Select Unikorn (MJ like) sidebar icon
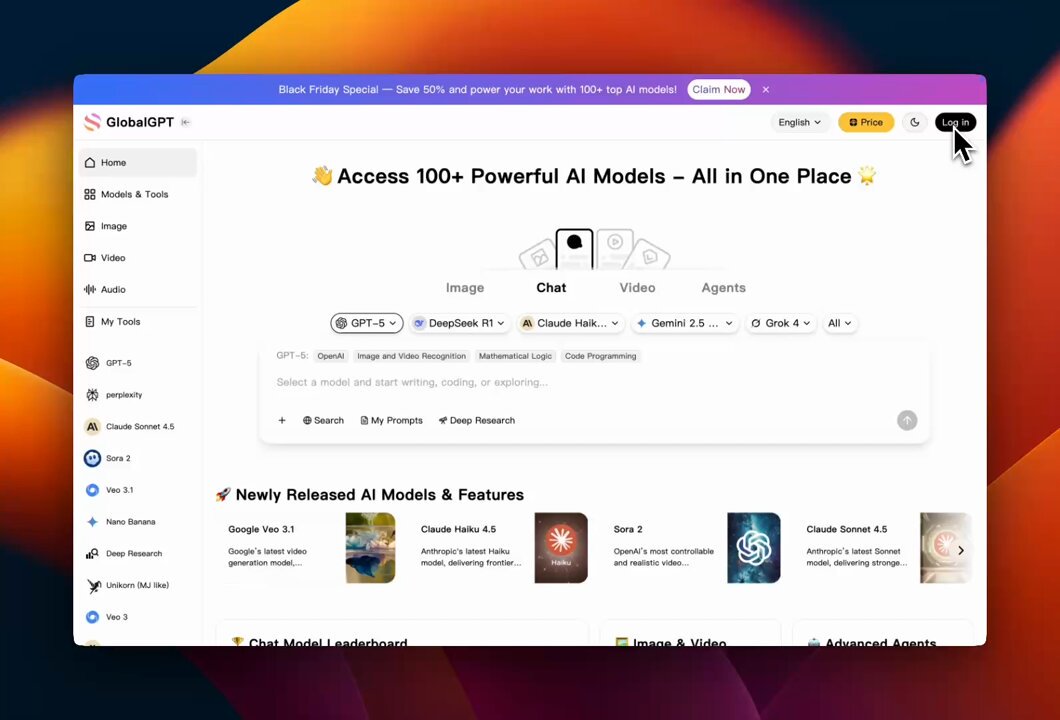This screenshot has height=720, width=1060. [x=94, y=585]
